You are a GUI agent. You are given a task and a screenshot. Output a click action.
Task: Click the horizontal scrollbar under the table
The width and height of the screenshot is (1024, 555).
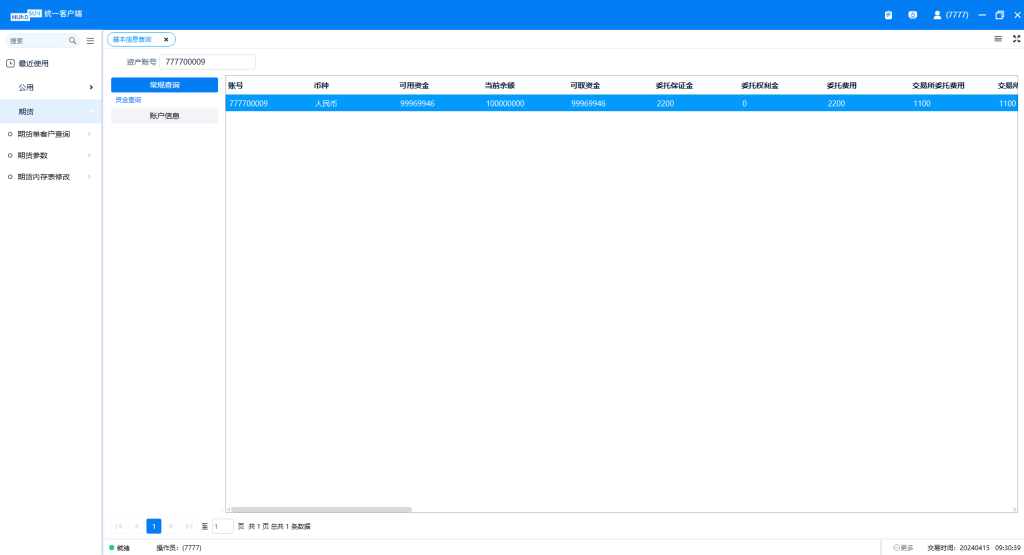320,509
